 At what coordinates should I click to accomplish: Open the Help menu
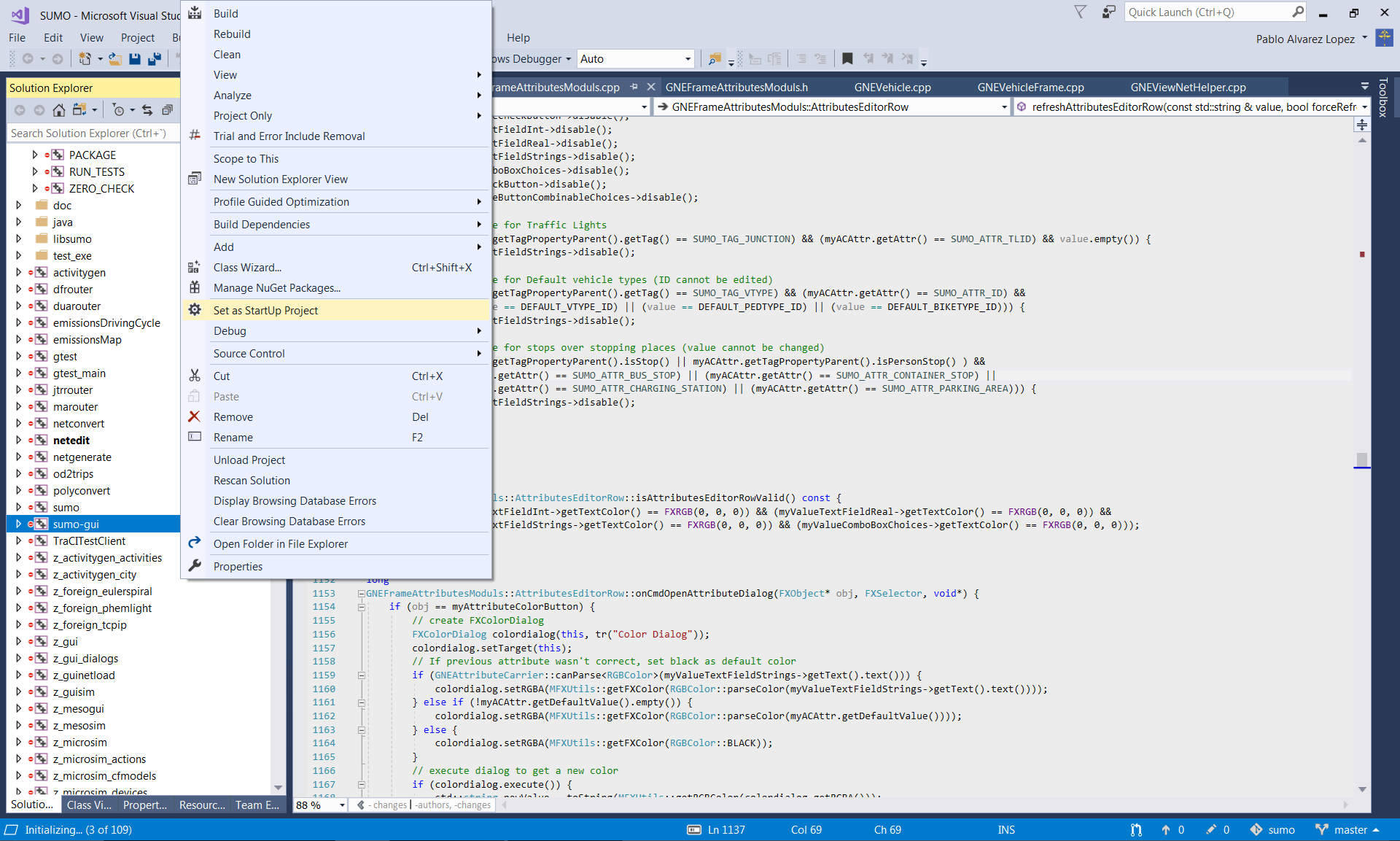[x=518, y=37]
